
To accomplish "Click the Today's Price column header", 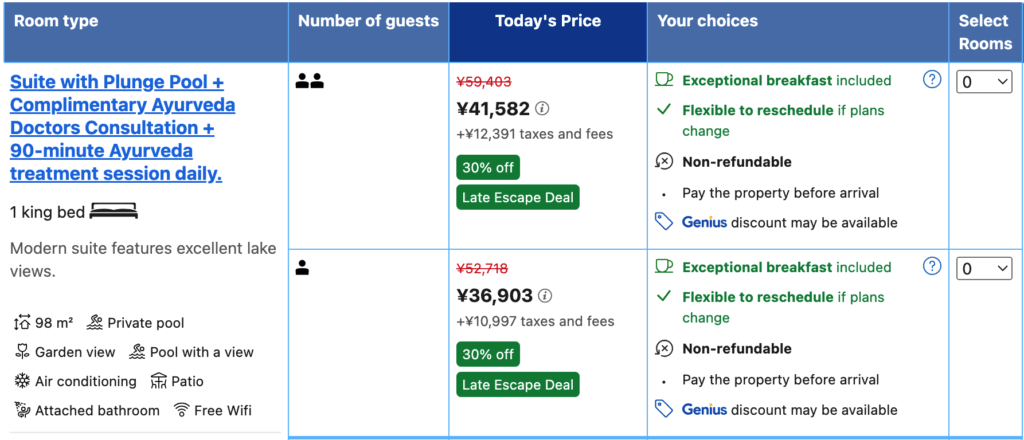I will pyautogui.click(x=548, y=21).
